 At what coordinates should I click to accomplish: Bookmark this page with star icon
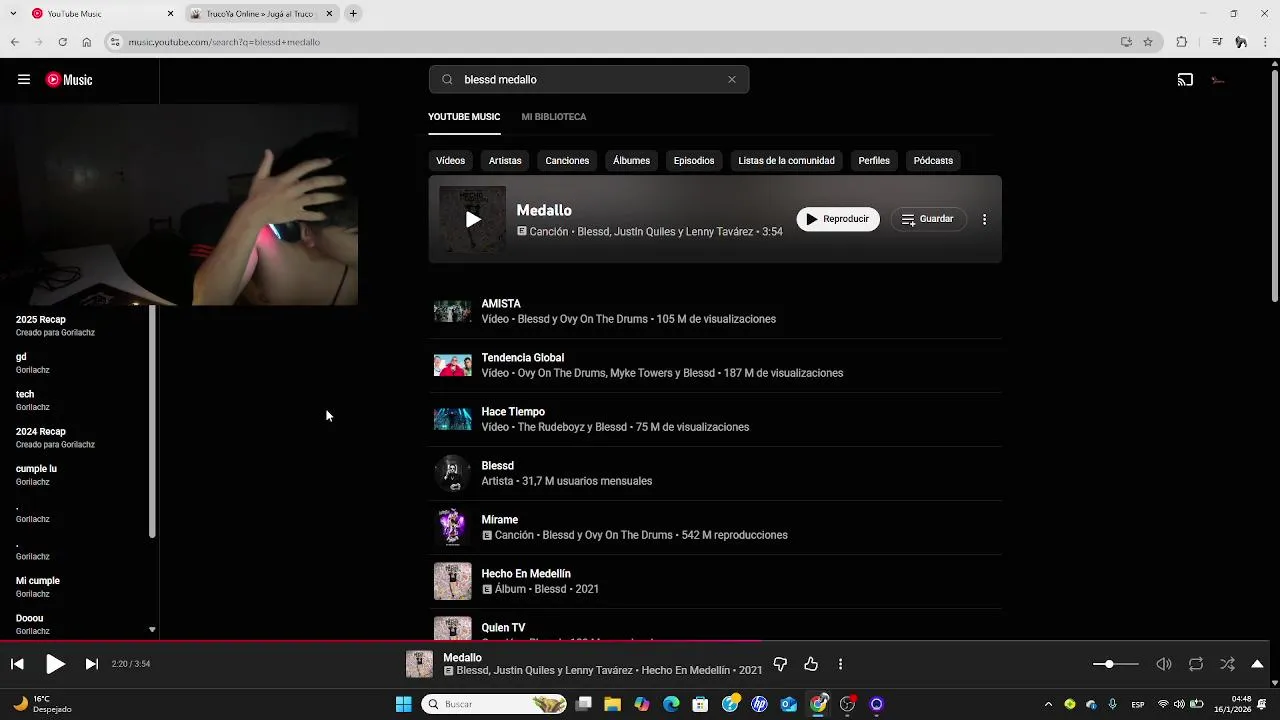1148,42
